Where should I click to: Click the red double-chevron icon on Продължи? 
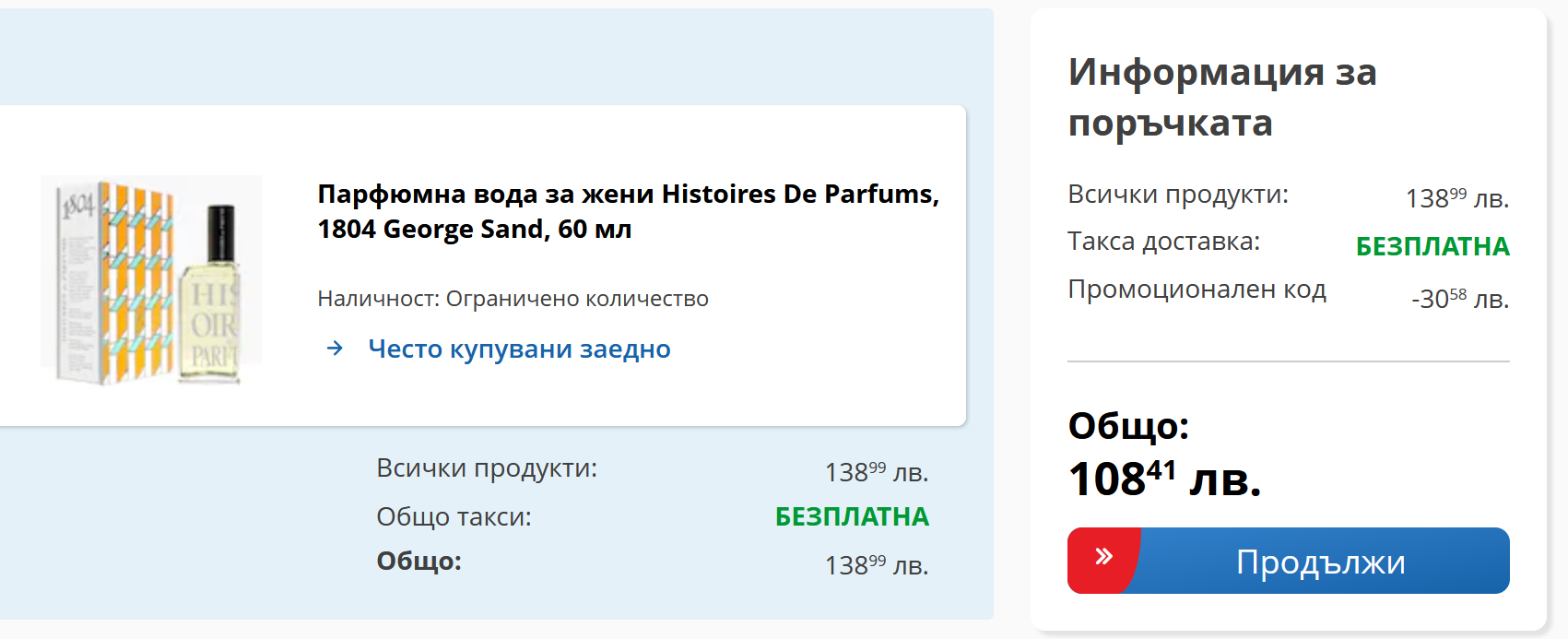[1103, 557]
